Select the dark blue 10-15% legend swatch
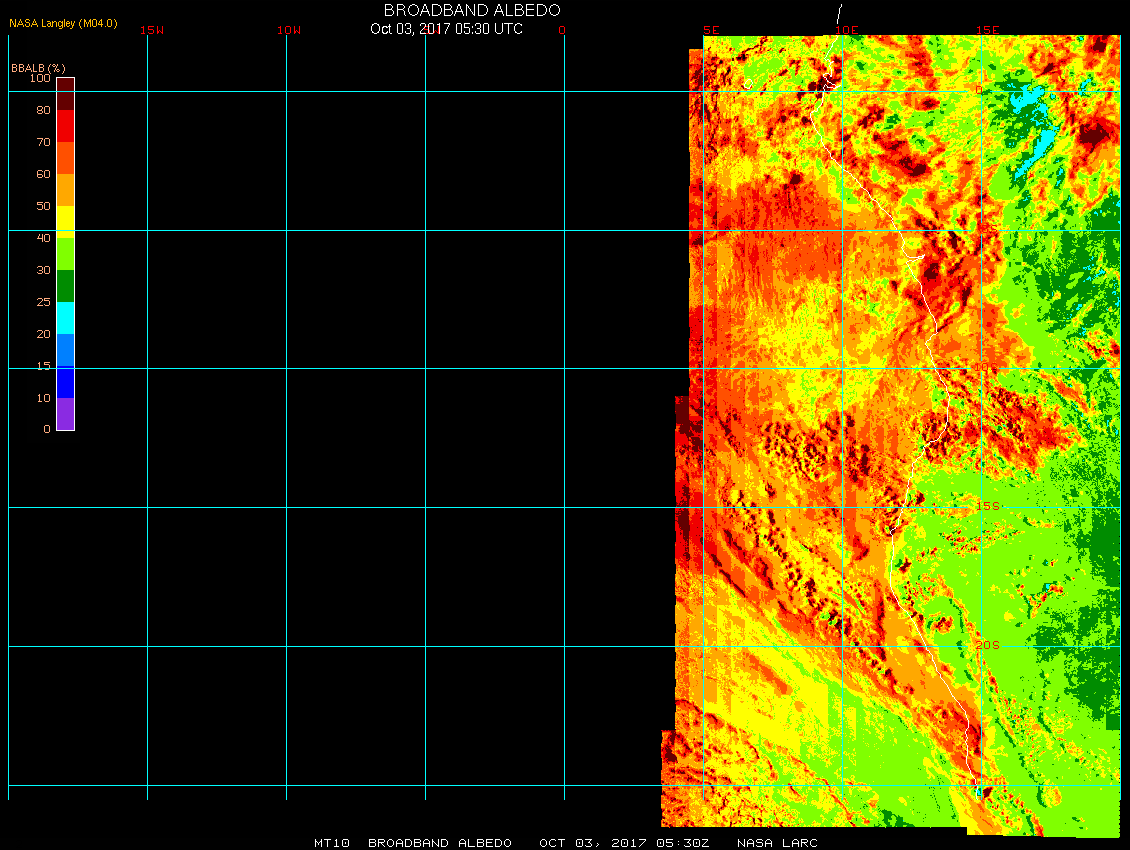Screen dimensions: 1130x850 click(x=65, y=382)
